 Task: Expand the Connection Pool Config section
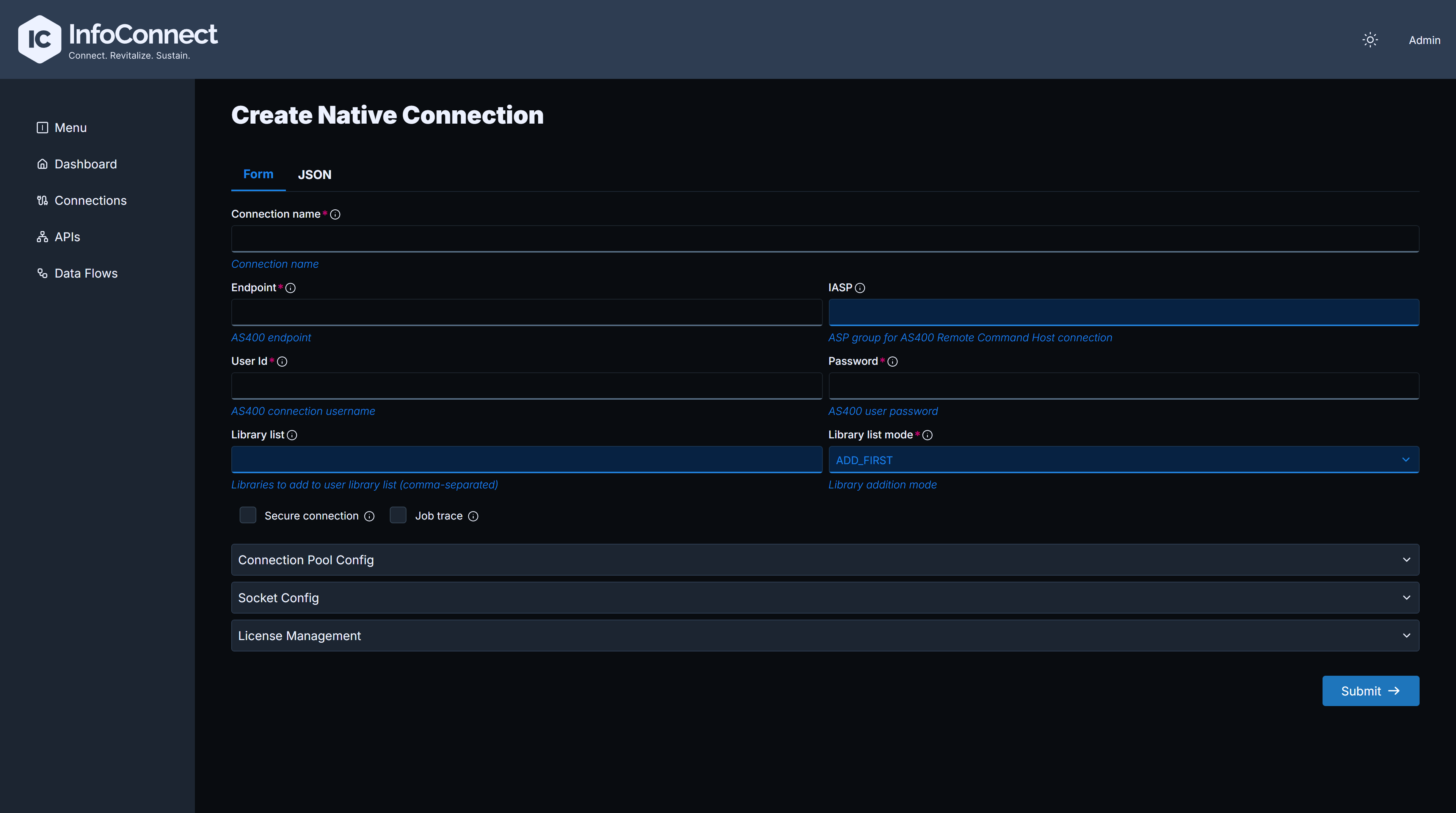(x=825, y=560)
